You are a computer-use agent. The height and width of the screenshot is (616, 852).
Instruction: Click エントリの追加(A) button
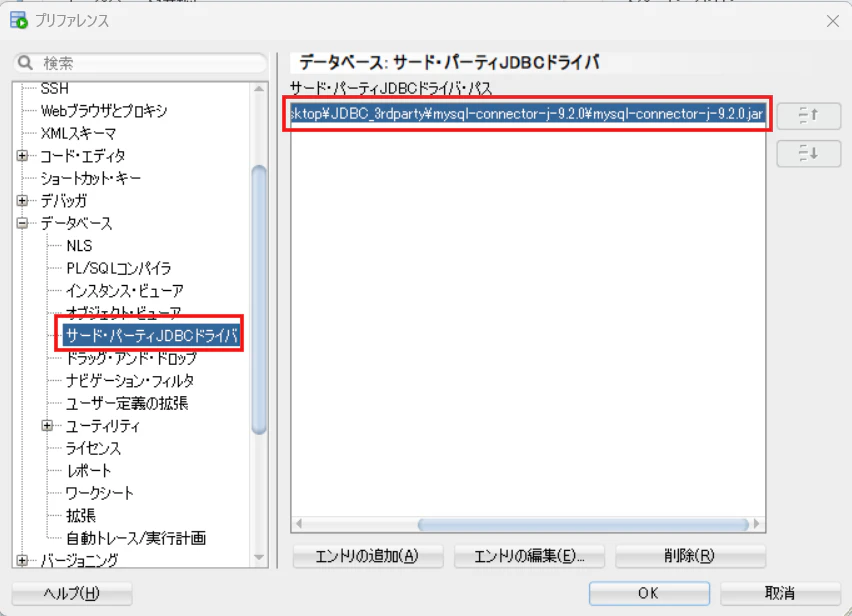click(x=368, y=556)
